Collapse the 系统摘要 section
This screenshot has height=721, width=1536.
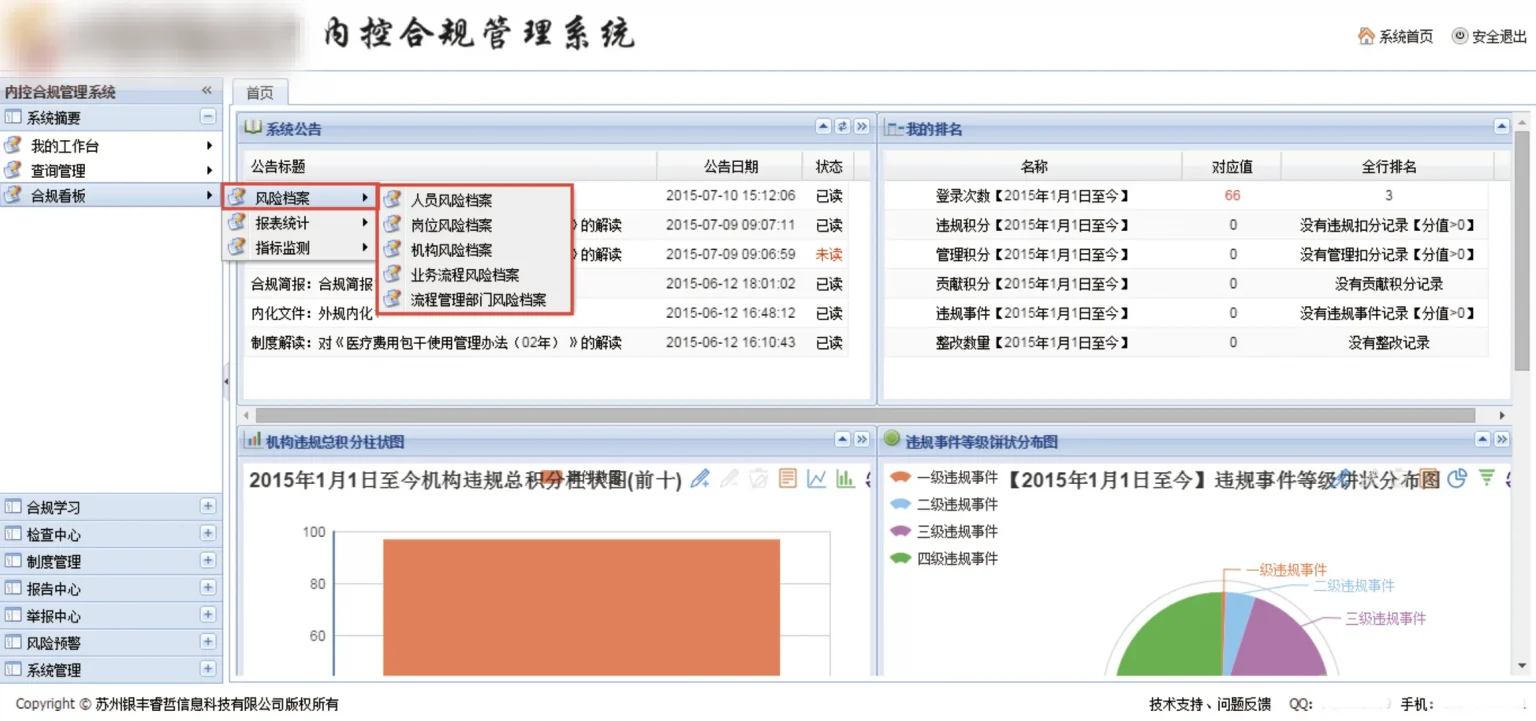[208, 117]
